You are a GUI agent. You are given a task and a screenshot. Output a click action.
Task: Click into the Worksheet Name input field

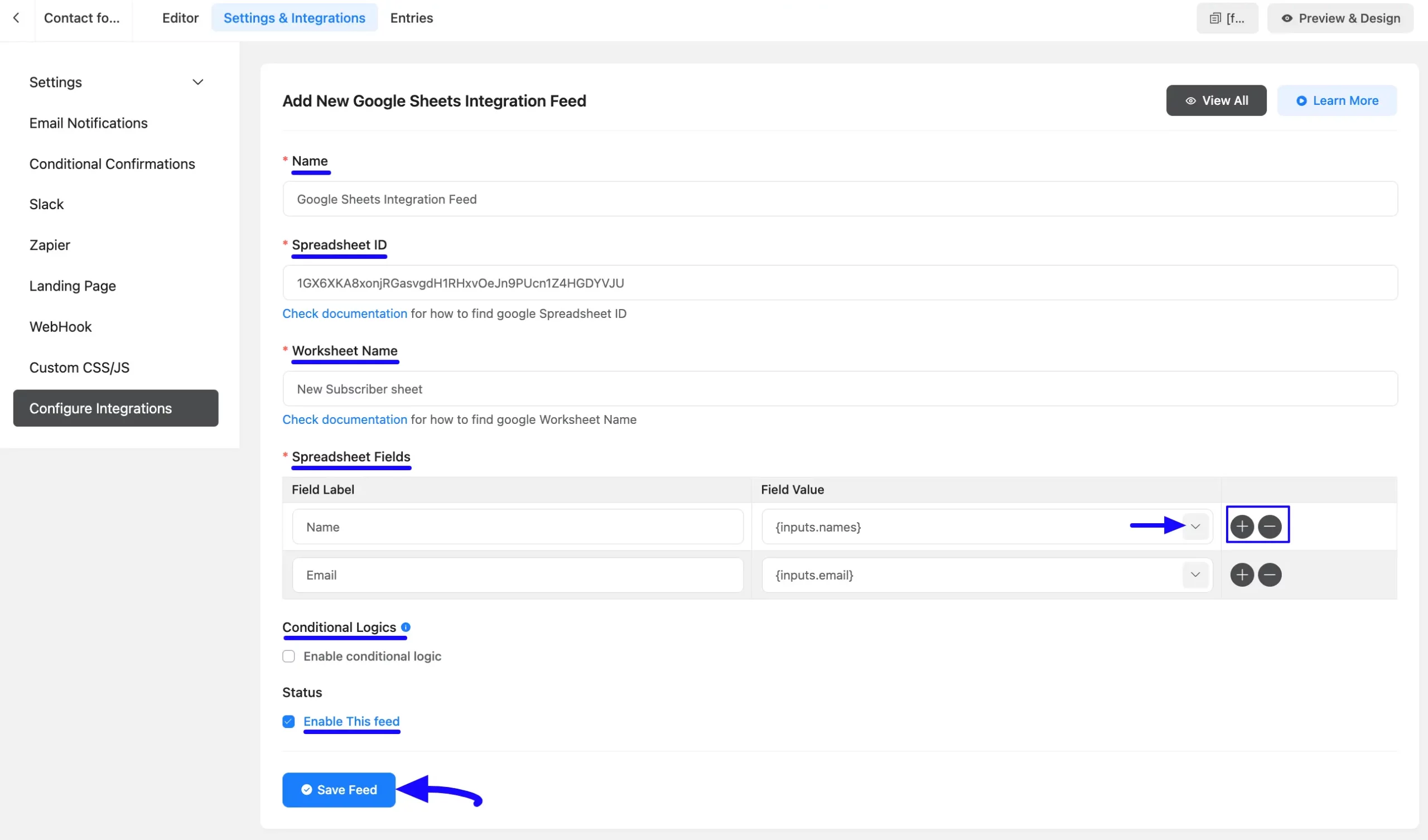[840, 389]
